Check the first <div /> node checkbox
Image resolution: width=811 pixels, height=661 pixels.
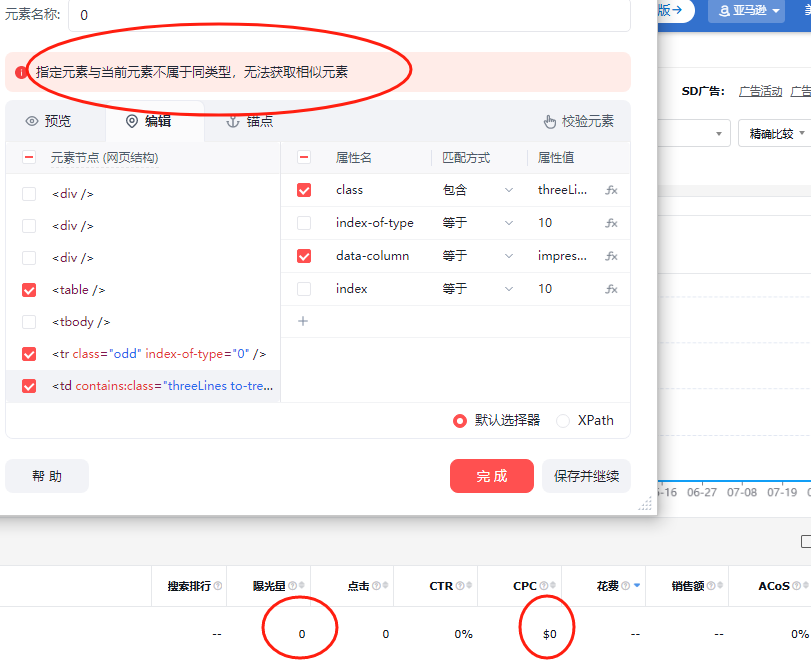coord(29,194)
